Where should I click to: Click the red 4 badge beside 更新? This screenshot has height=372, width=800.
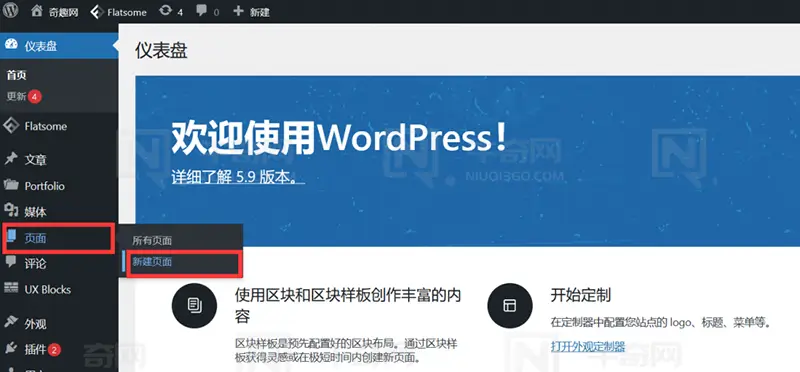coord(35,96)
